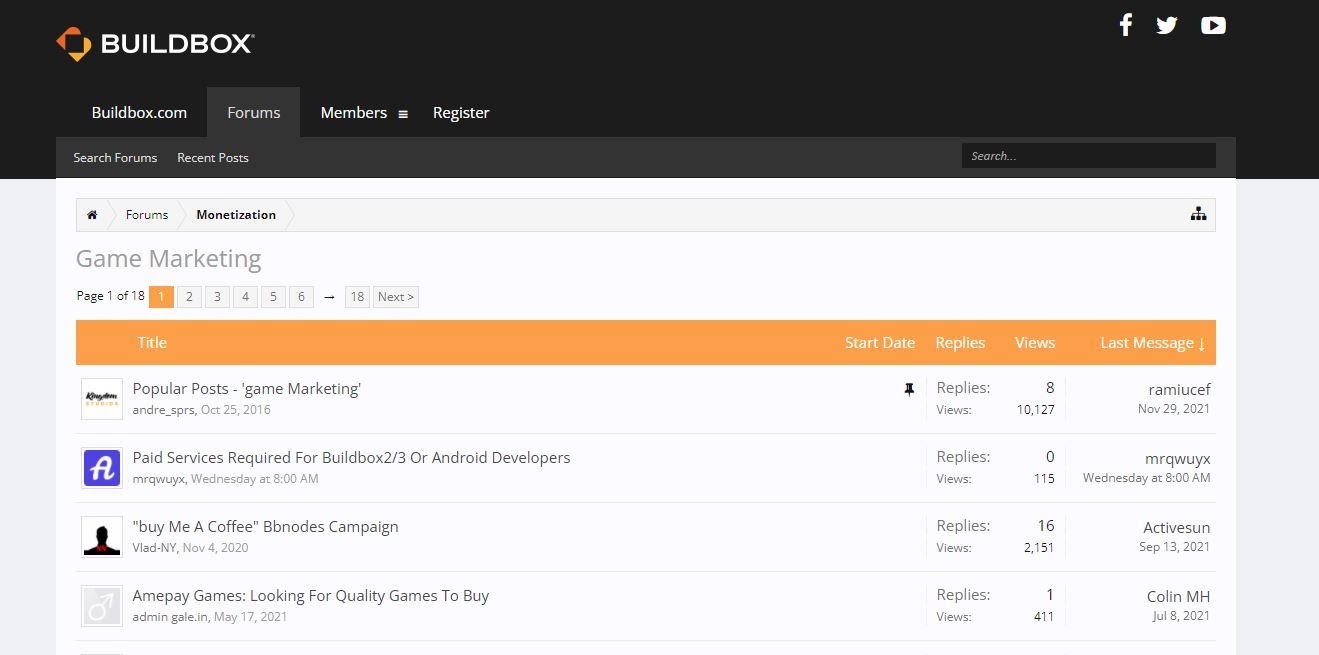Go to page 5

[273, 296]
